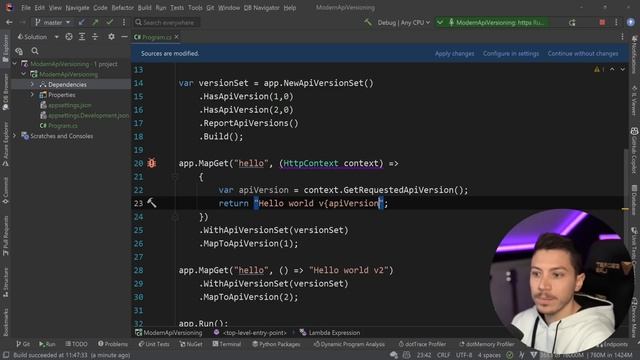Image resolution: width=640 pixels, height=360 pixels.
Task: Close the Program.cs tab
Action: [176, 37]
